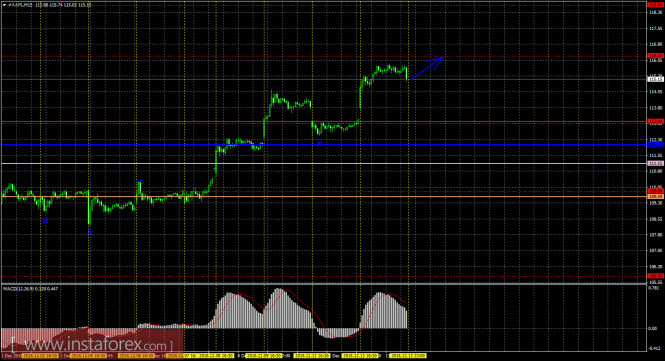This screenshot has width=665, height=361.
Task: Click the #AAPL M15 symbol title
Action: coord(21,5)
